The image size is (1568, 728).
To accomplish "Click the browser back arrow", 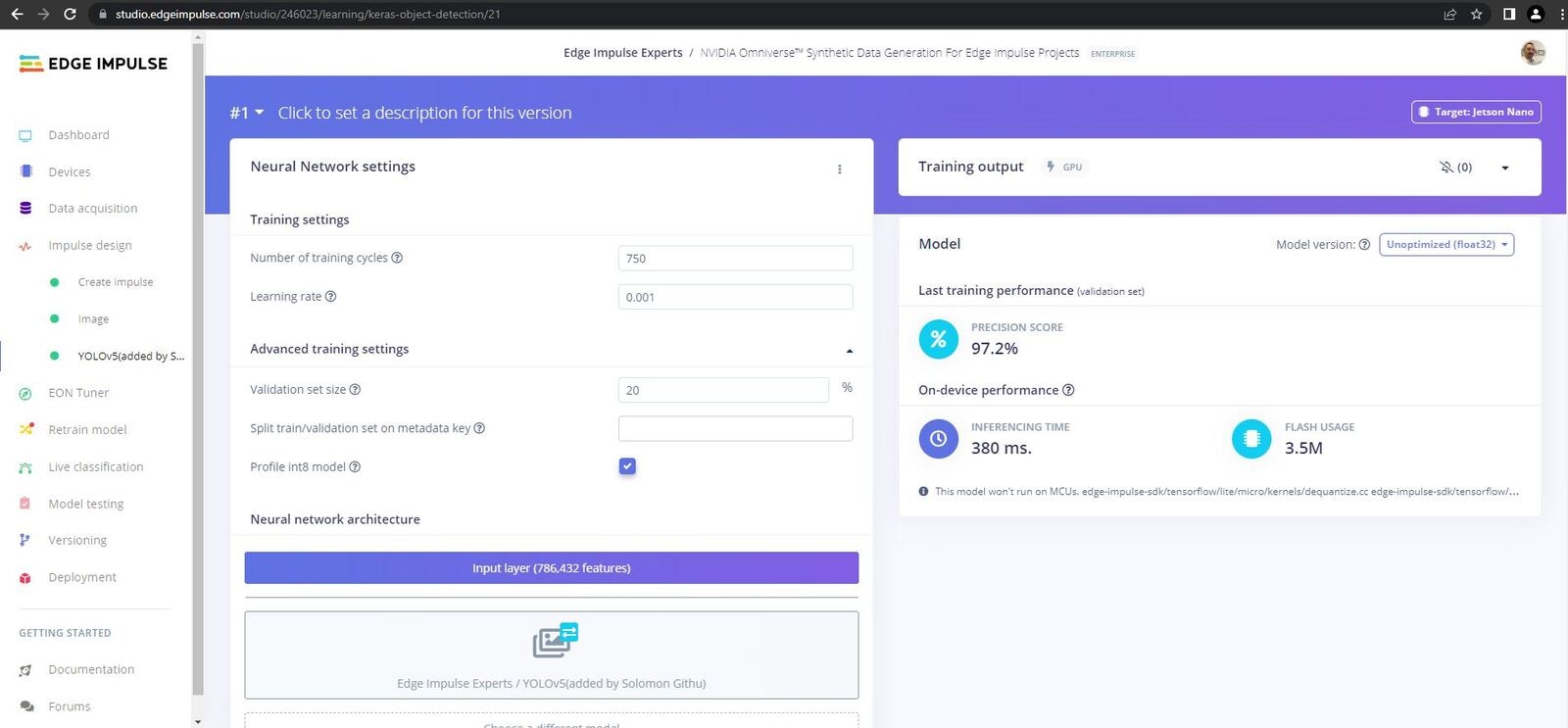I will tap(17, 14).
